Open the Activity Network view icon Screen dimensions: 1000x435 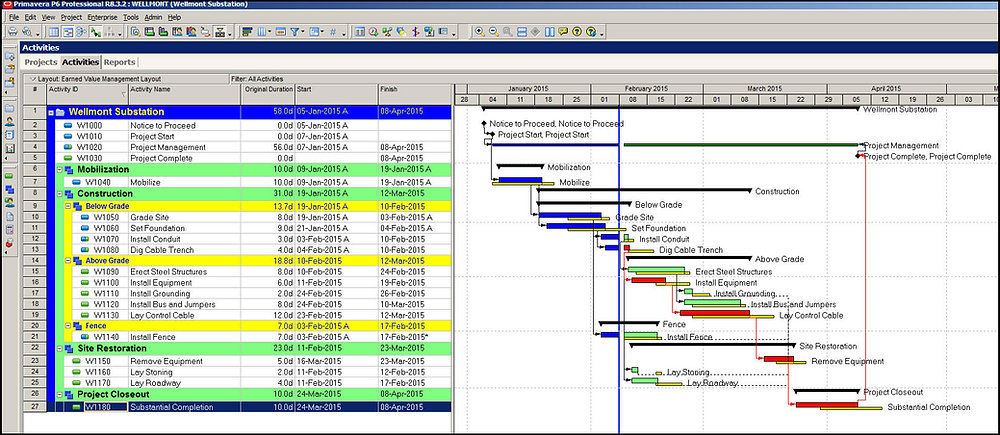click(81, 31)
